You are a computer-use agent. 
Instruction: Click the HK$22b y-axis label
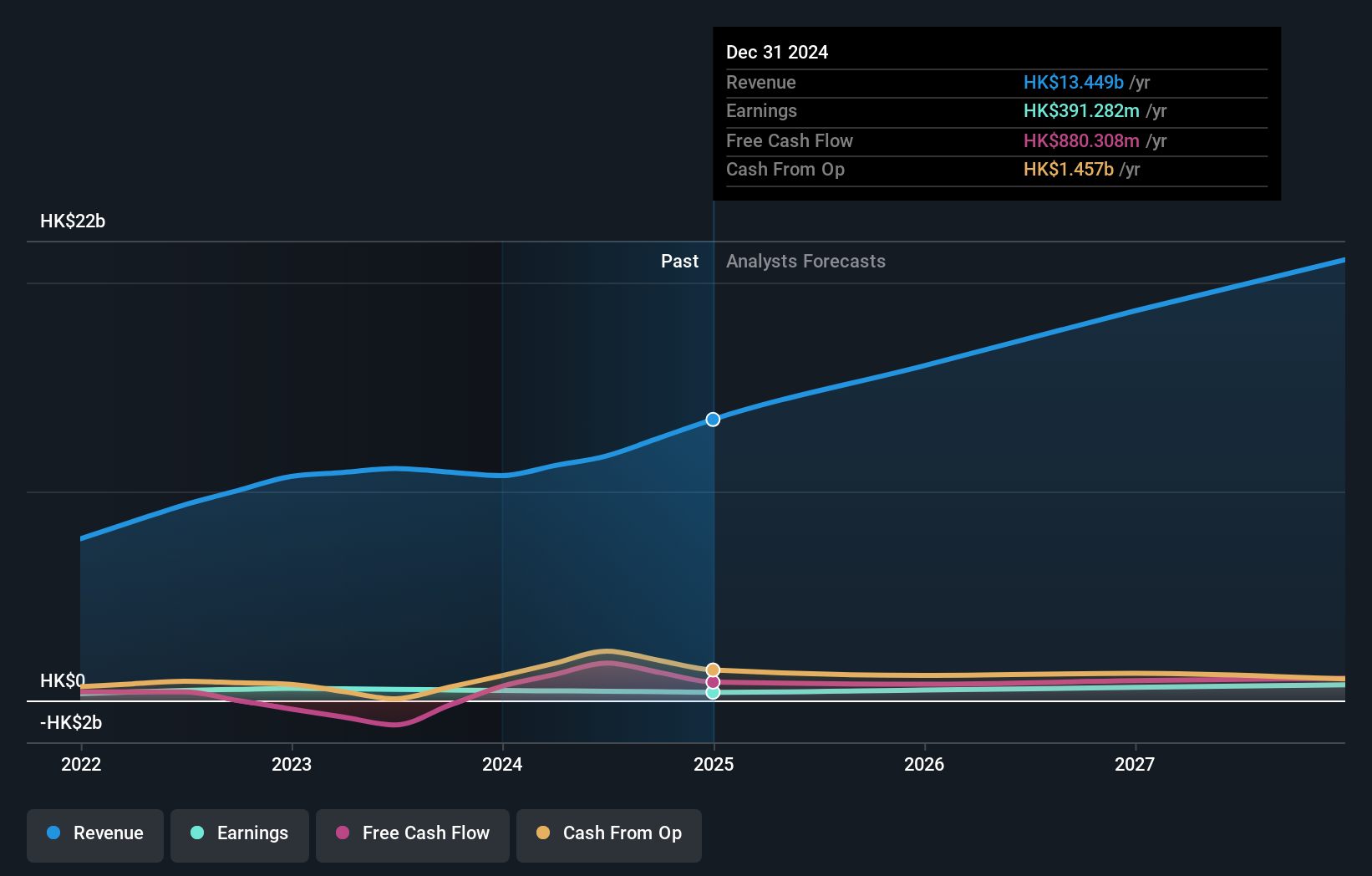point(73,222)
